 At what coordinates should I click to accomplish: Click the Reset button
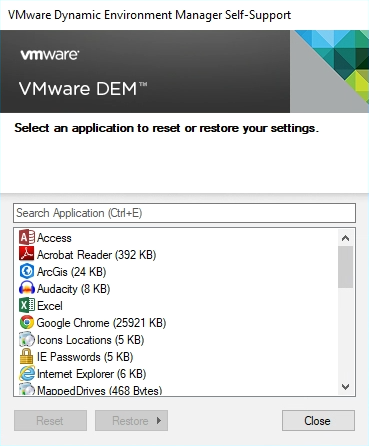(x=50, y=421)
